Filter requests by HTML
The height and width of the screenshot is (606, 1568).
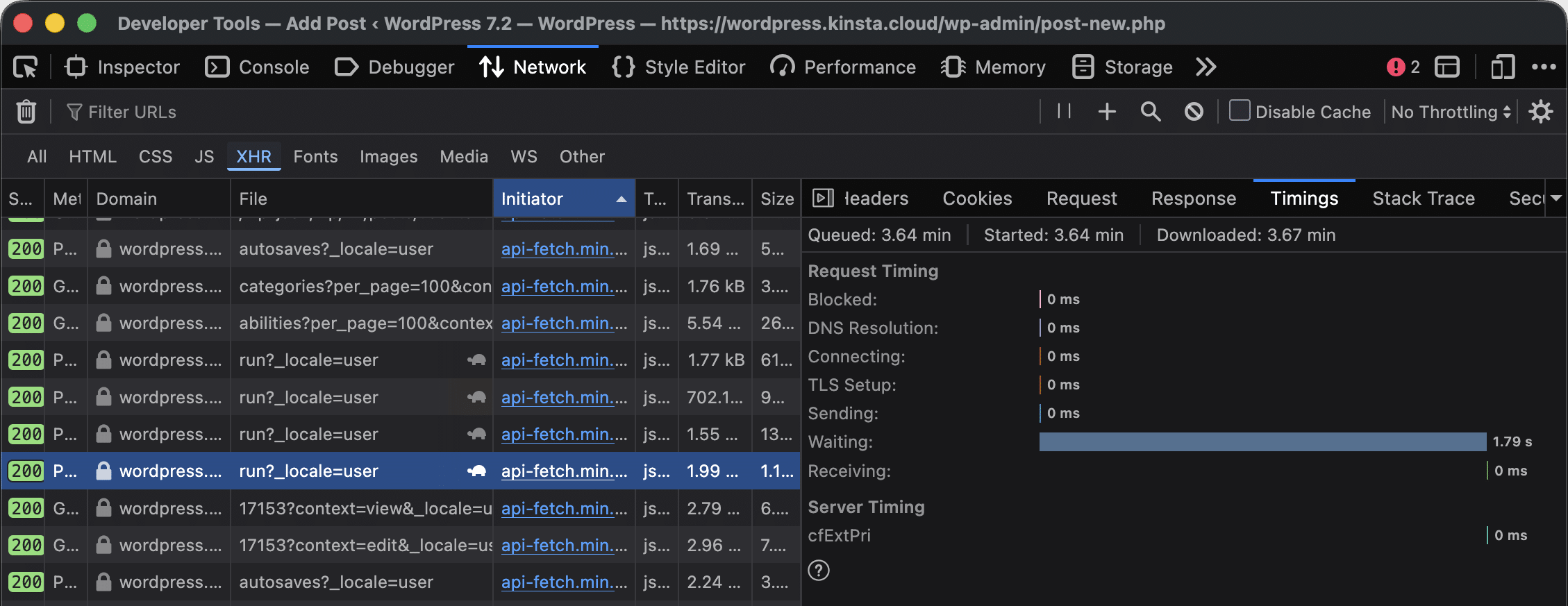pos(92,156)
